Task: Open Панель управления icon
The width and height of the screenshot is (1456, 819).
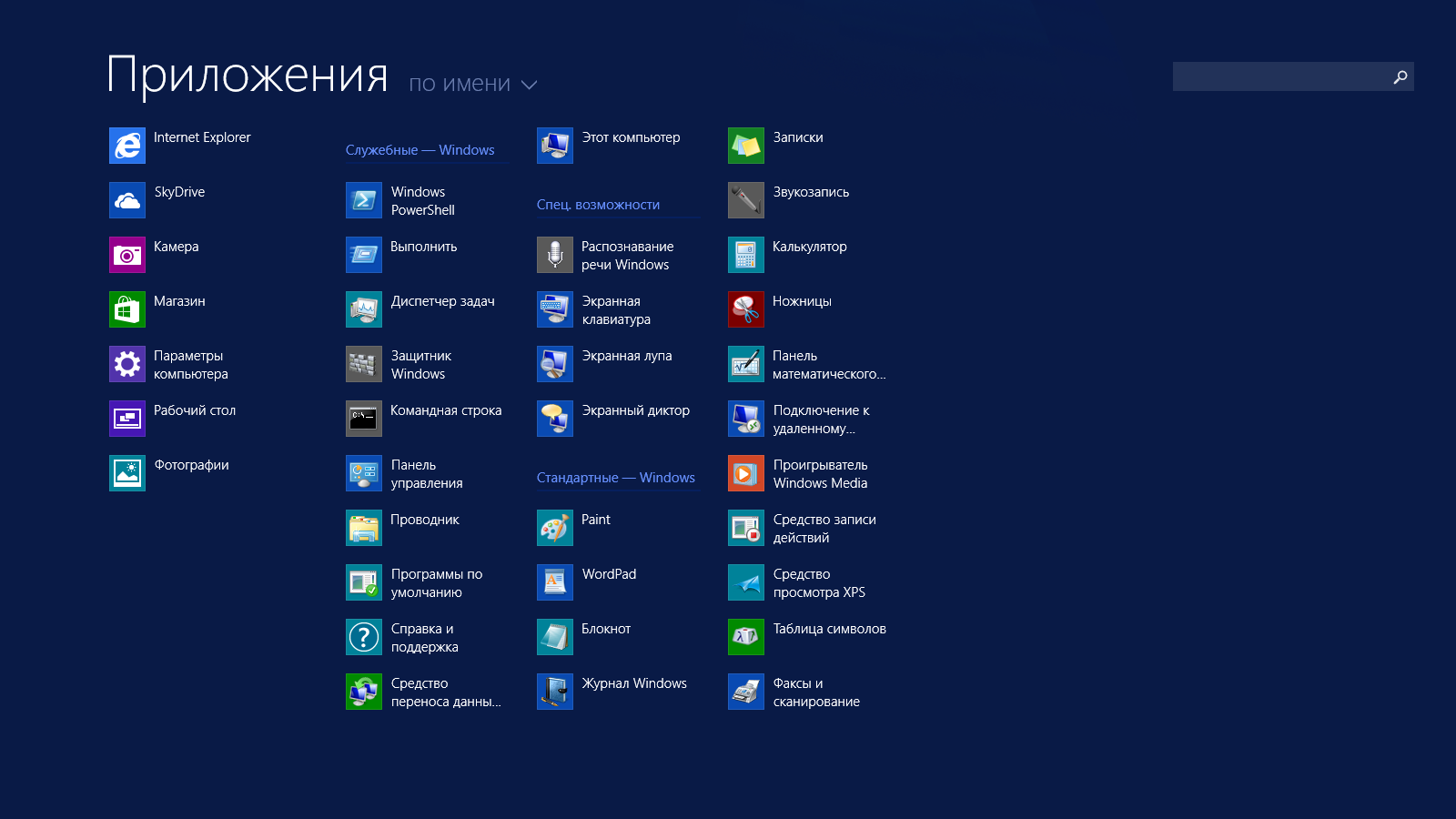Action: [364, 473]
